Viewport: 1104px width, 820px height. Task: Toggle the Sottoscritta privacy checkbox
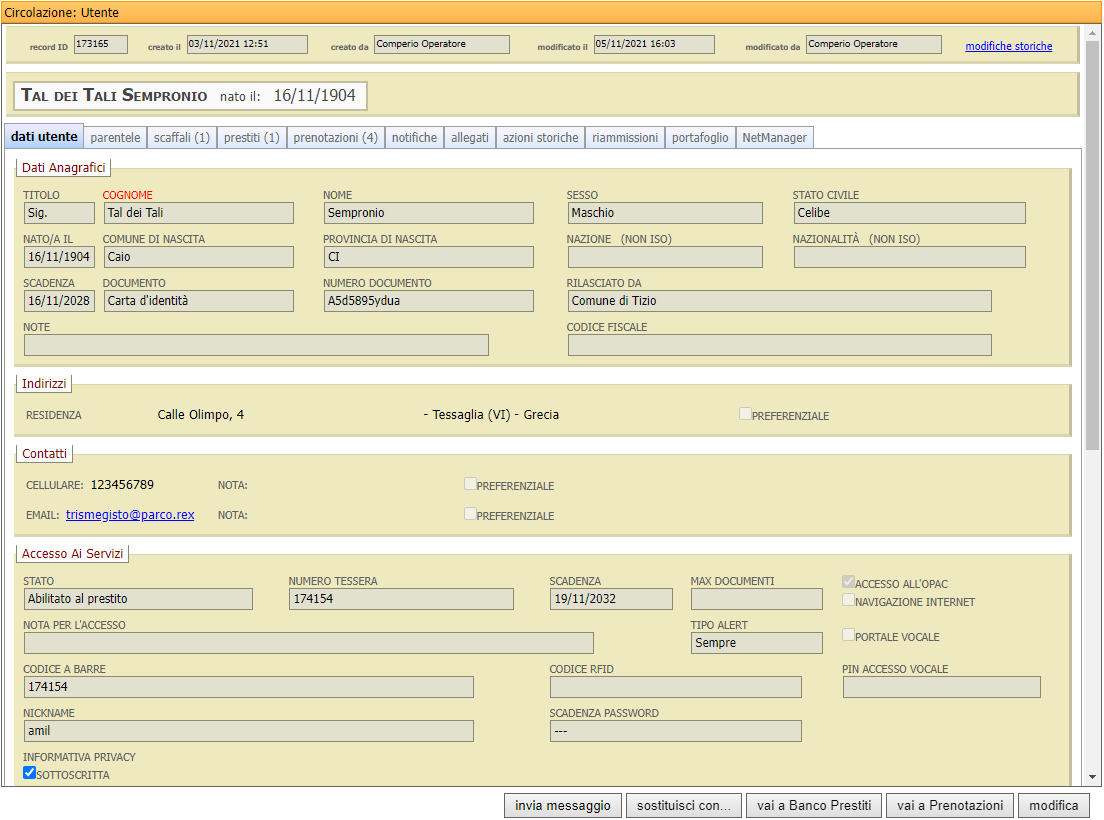tap(30, 772)
